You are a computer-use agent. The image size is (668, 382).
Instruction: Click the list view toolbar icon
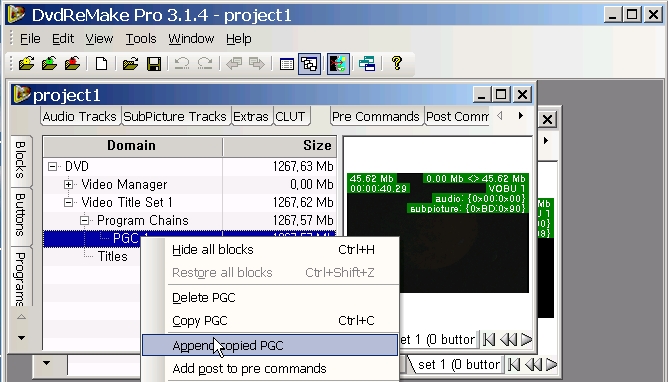286,64
